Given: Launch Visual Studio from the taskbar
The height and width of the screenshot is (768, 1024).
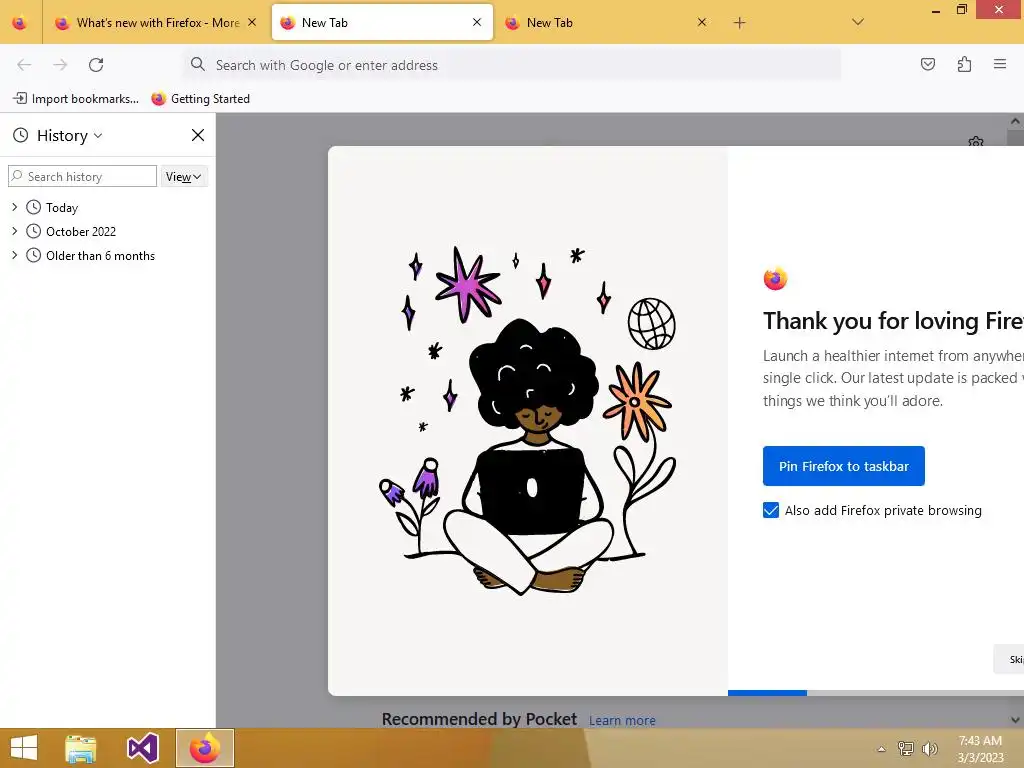Looking at the screenshot, I should point(142,748).
